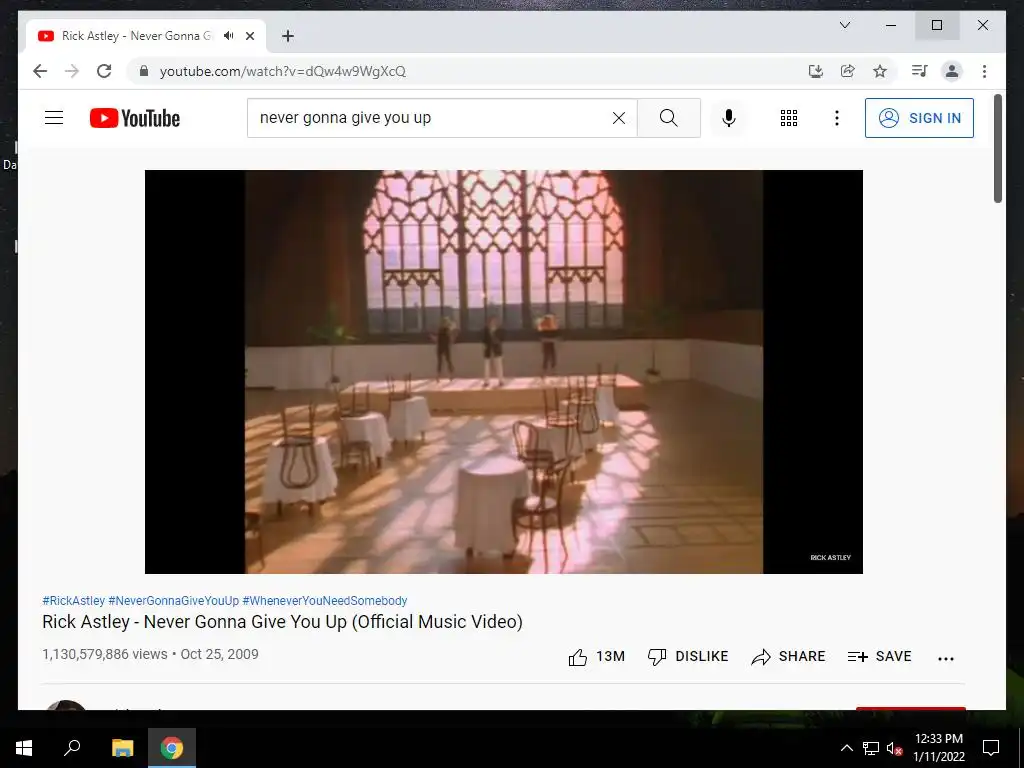Image resolution: width=1024 pixels, height=768 pixels.
Task: Open Windows taskbar search
Action: click(x=72, y=748)
